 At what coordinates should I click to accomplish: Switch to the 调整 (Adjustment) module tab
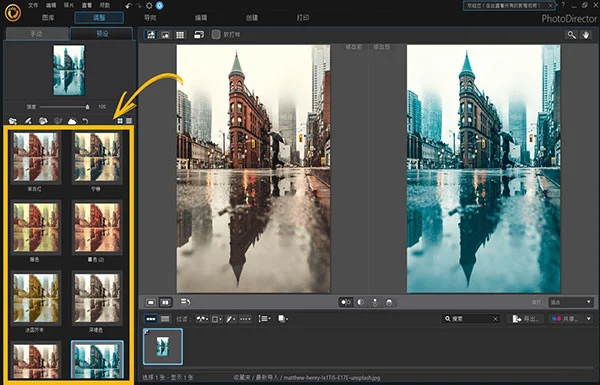click(99, 18)
